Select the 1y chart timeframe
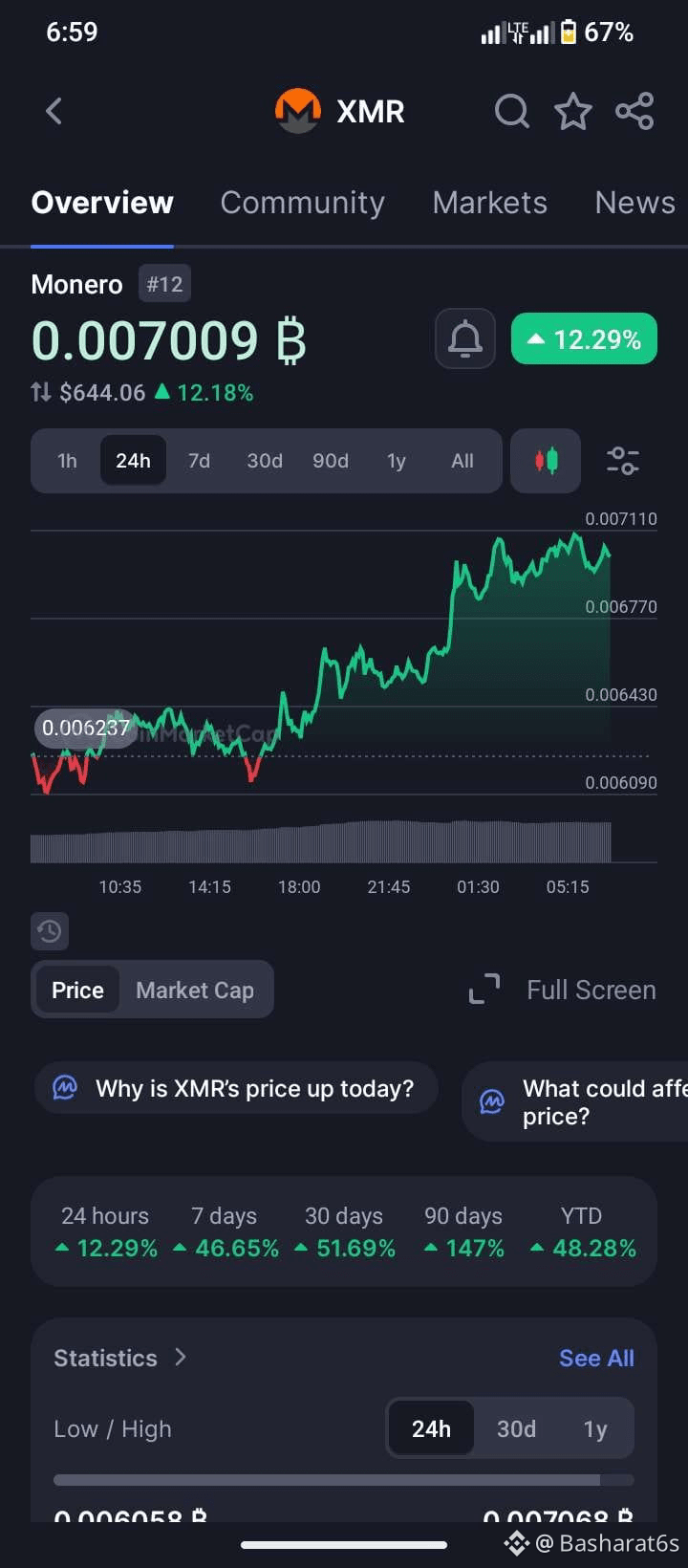The width and height of the screenshot is (688, 1568). pos(396,461)
